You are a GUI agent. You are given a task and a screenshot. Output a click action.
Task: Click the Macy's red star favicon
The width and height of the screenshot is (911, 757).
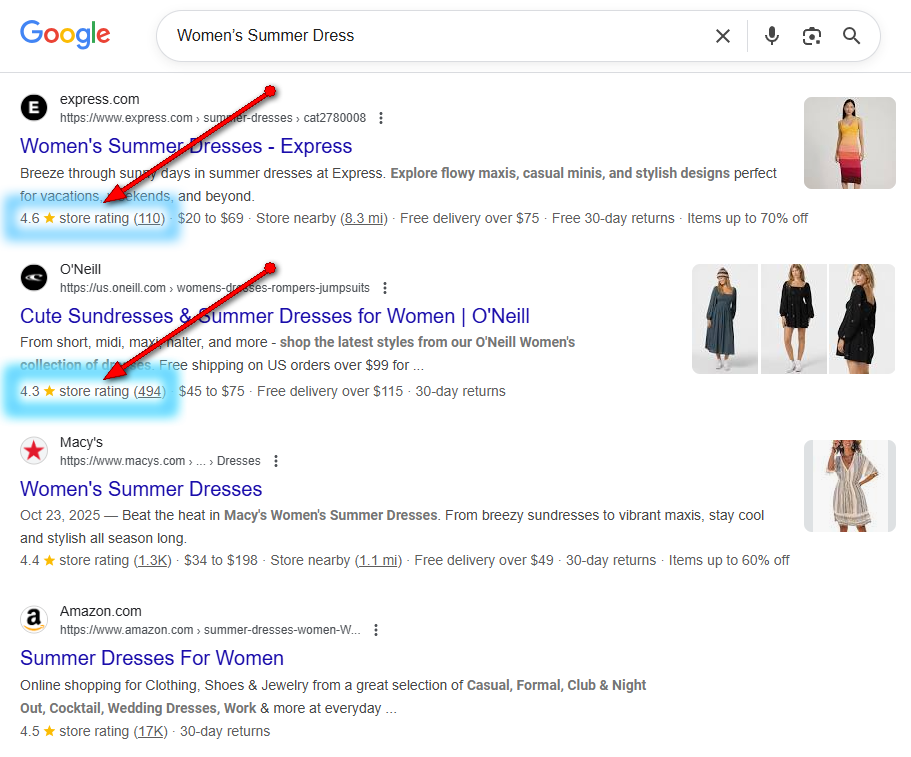[33, 450]
